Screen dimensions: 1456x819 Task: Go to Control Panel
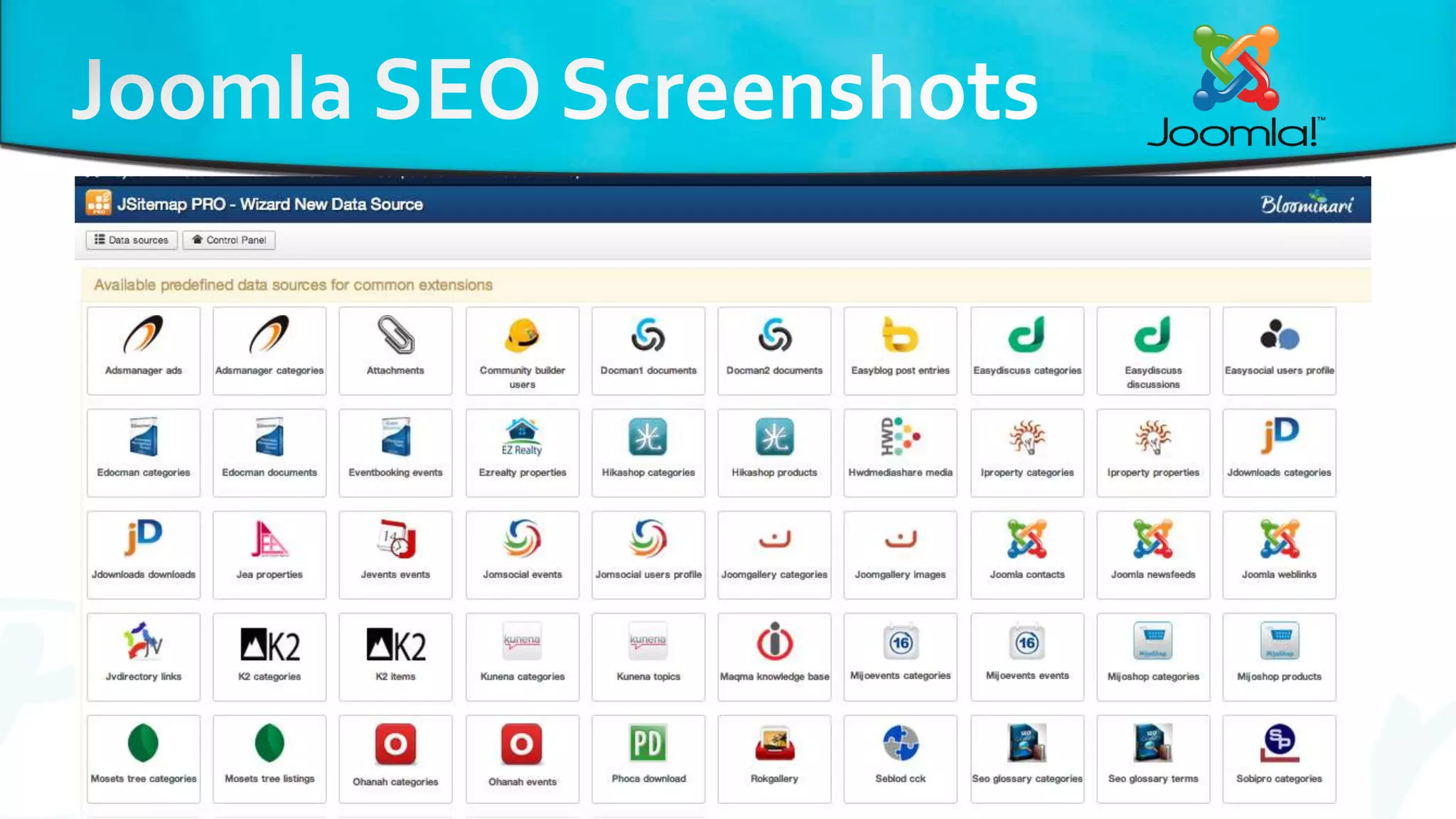(x=229, y=240)
